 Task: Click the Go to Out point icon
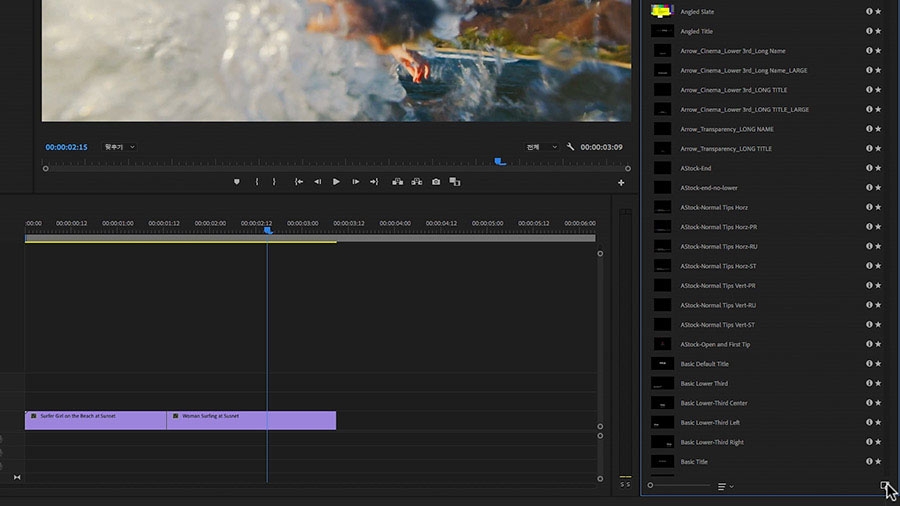pyautogui.click(x=374, y=182)
